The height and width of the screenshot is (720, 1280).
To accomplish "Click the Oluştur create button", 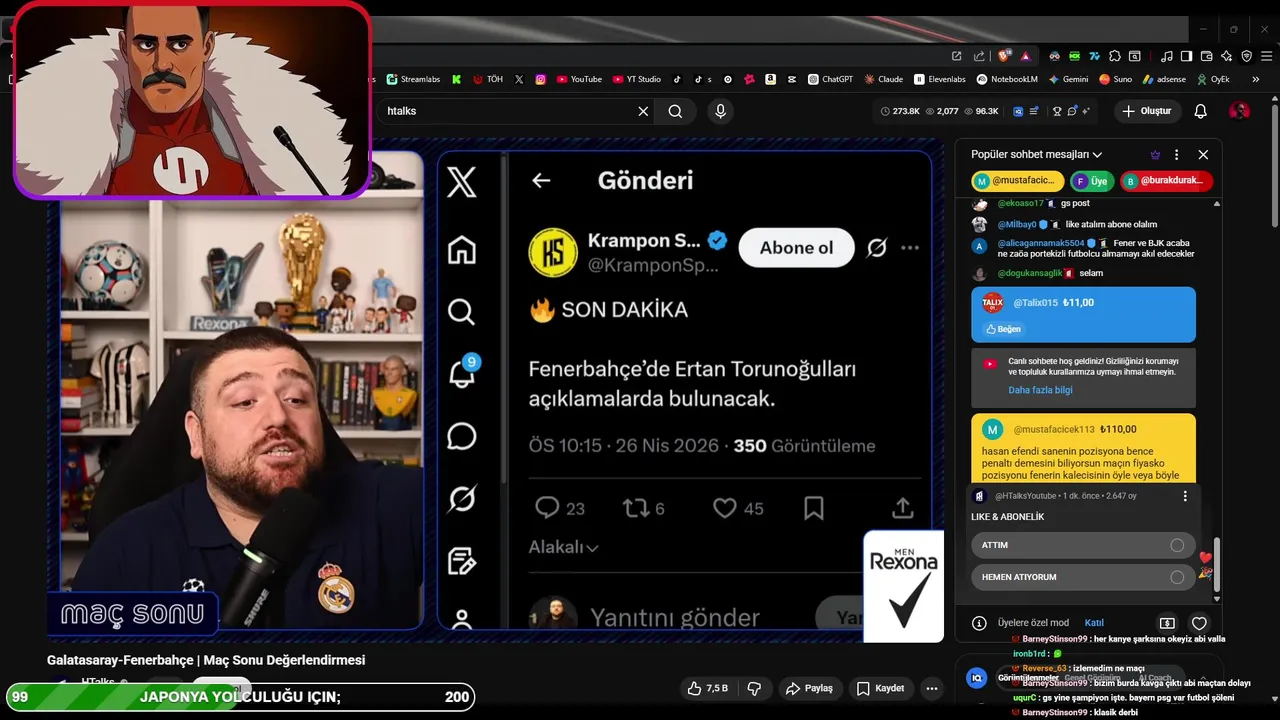I will [x=1146, y=111].
